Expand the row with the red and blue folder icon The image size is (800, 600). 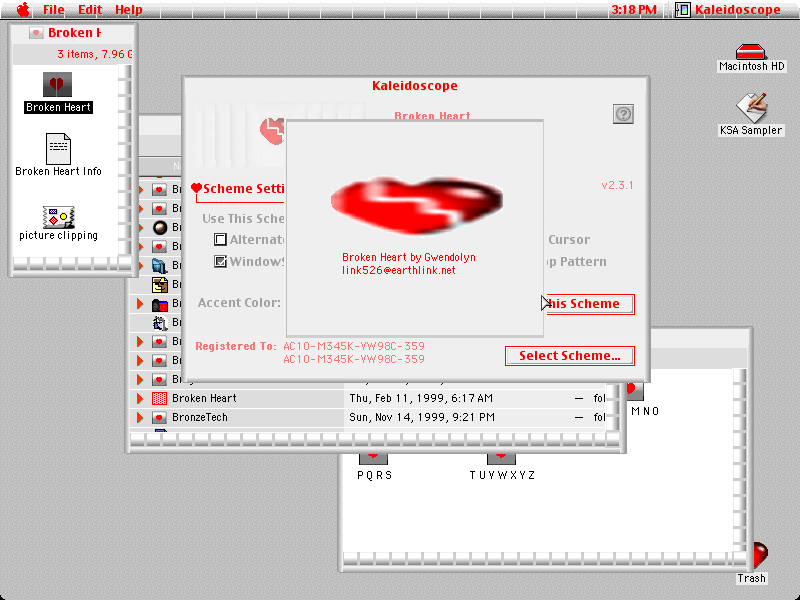[140, 304]
